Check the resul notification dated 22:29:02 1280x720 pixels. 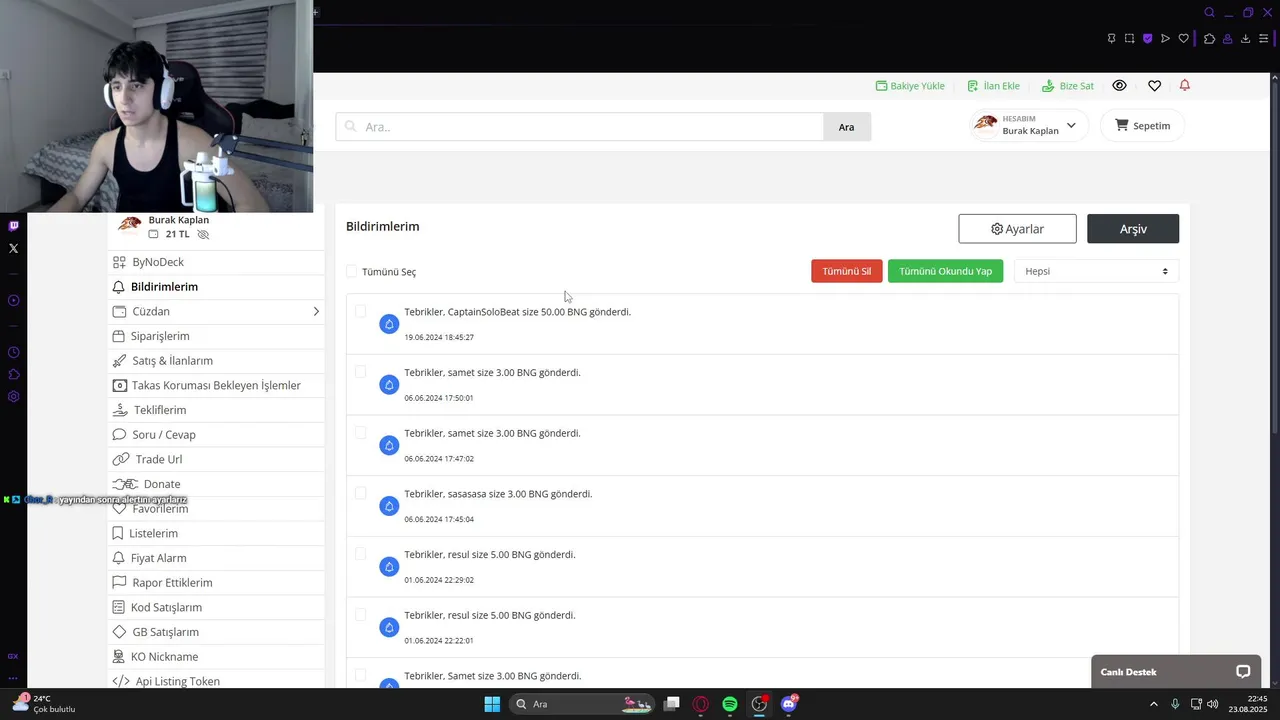pyautogui.click(x=360, y=554)
